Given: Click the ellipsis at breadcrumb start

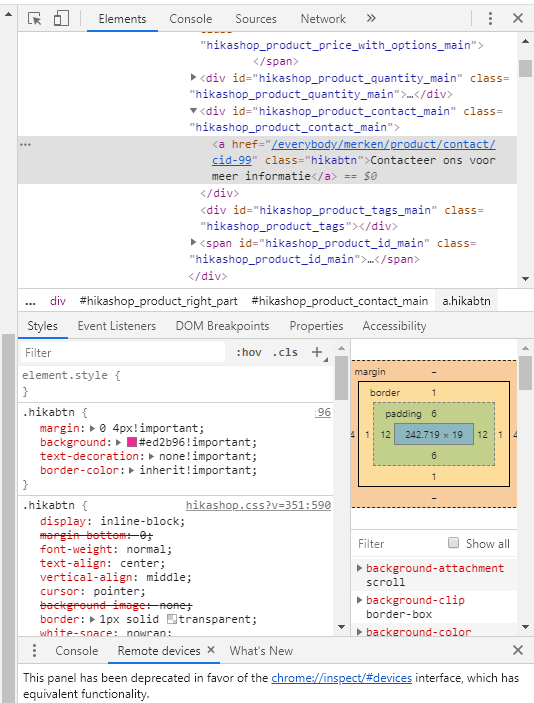Looking at the screenshot, I should tap(30, 301).
